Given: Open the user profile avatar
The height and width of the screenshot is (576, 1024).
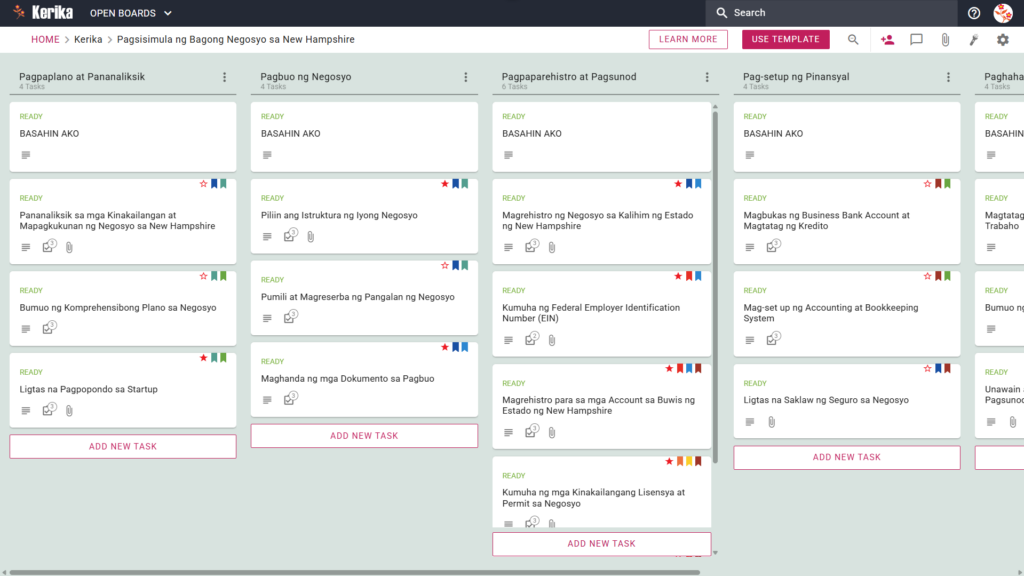Looking at the screenshot, I should click(1003, 13).
